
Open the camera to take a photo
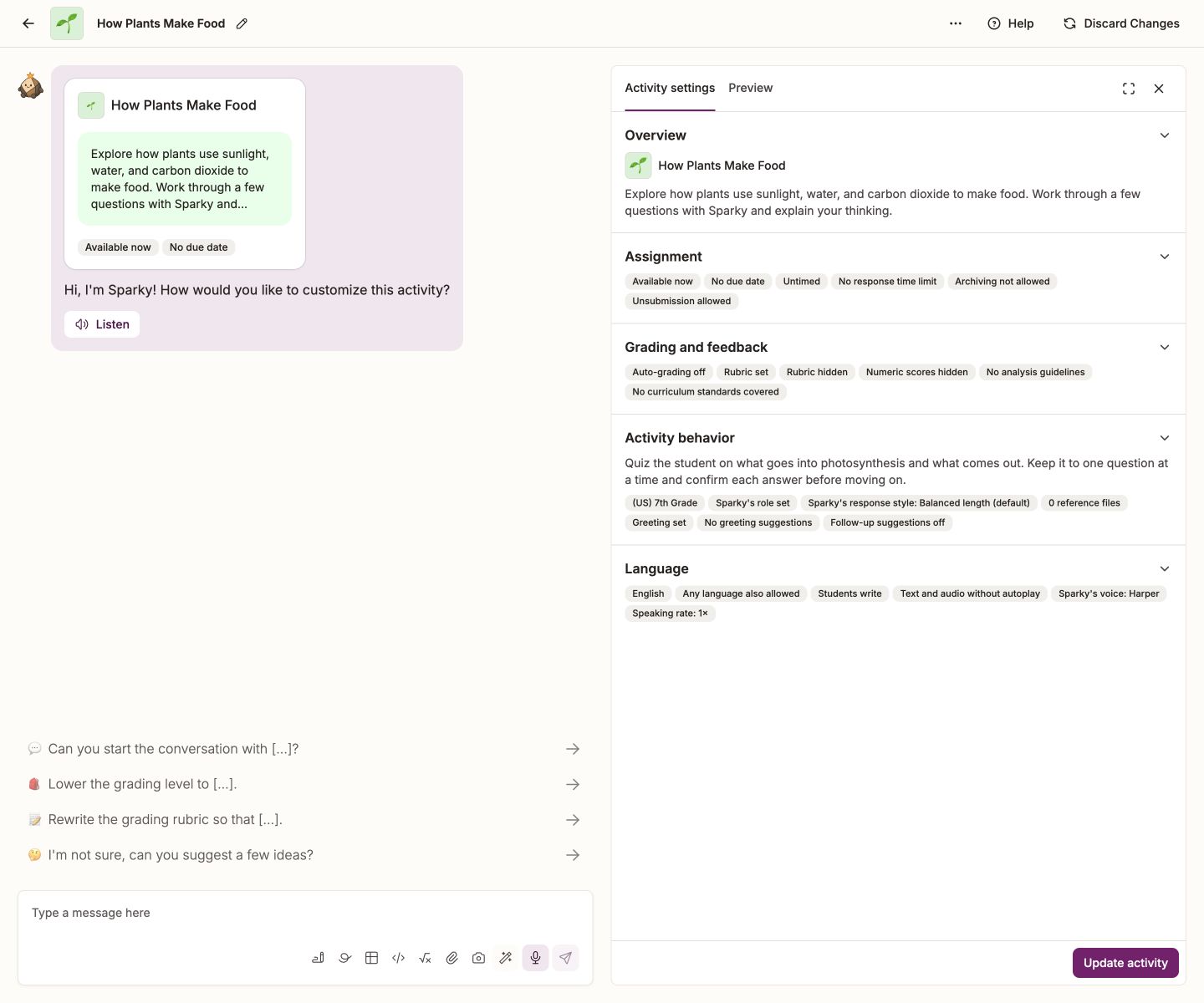click(478, 958)
